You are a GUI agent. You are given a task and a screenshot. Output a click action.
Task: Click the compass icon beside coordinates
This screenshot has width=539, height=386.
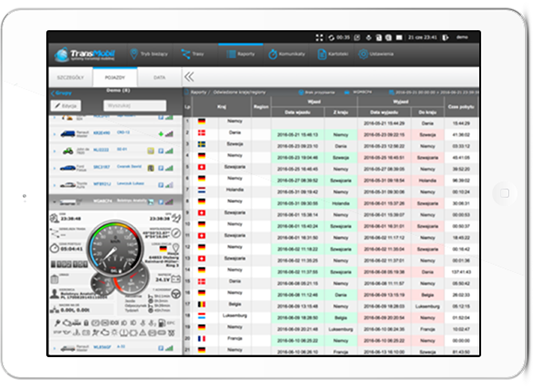point(176,233)
